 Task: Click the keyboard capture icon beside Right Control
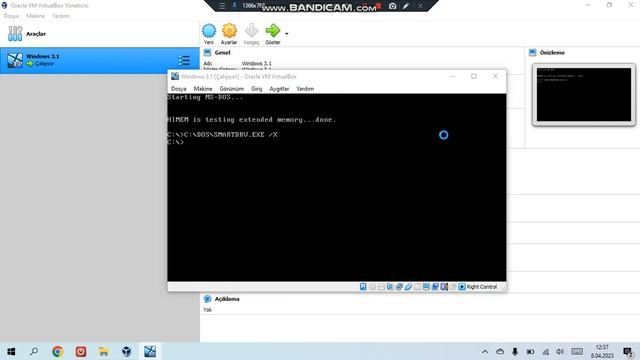click(x=462, y=287)
